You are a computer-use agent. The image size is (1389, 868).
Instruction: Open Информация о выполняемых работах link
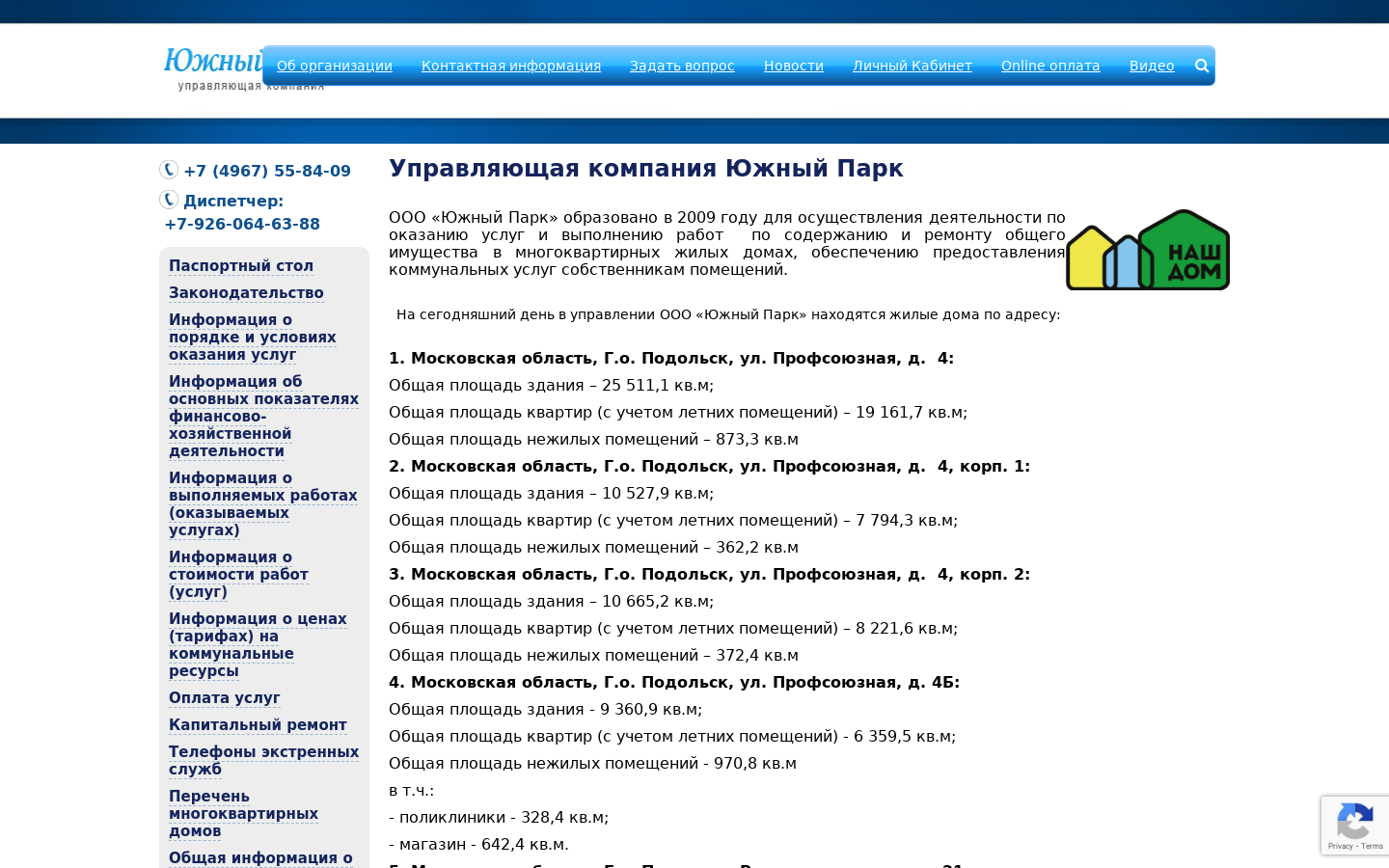(263, 504)
